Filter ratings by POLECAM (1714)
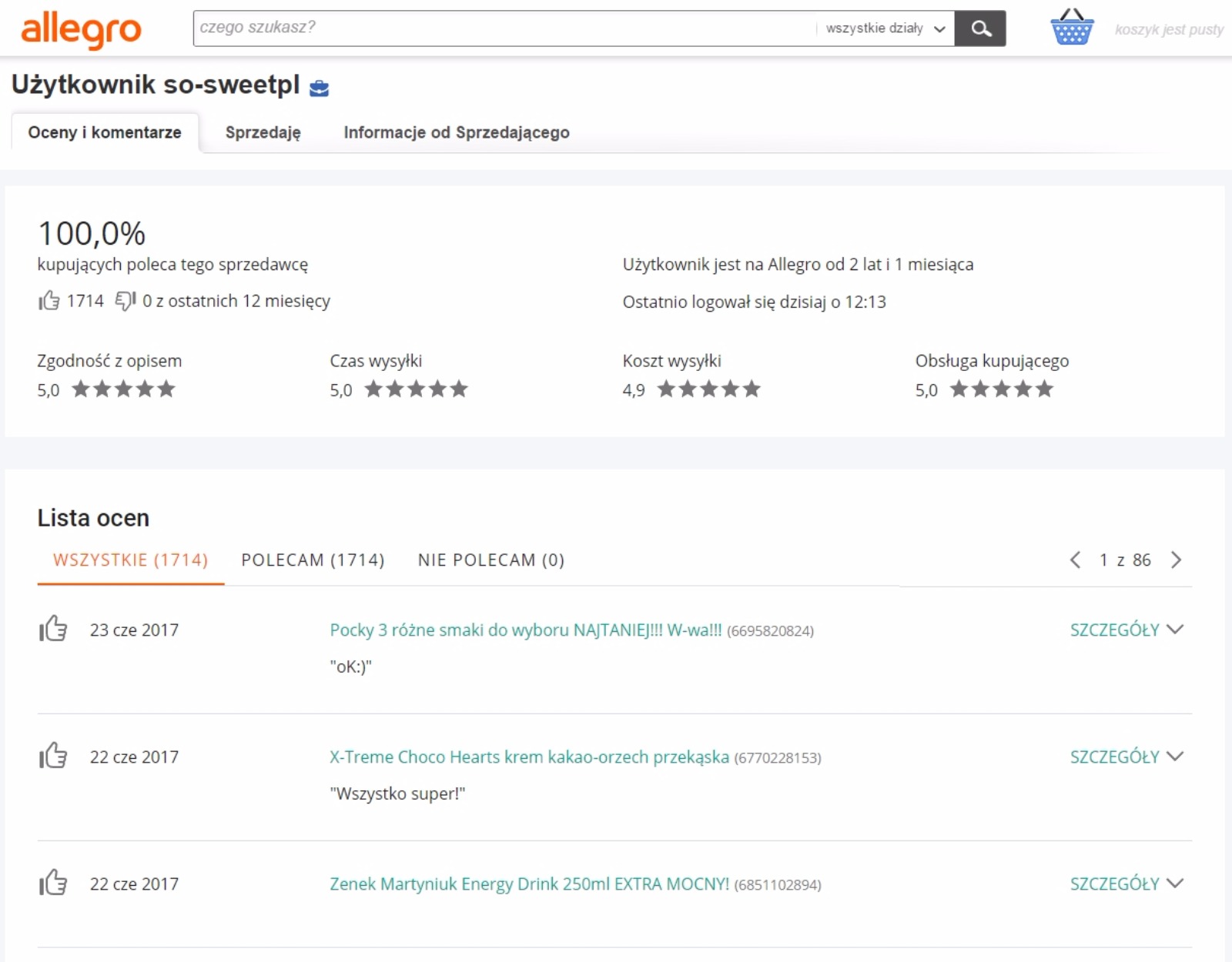This screenshot has width=1232, height=962. (x=313, y=560)
